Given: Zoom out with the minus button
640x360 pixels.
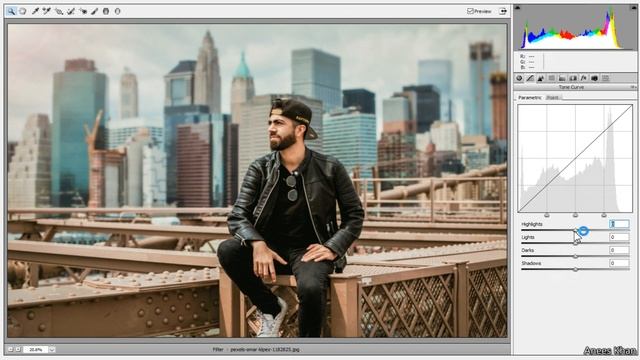Looking at the screenshot, I should coord(11,350).
